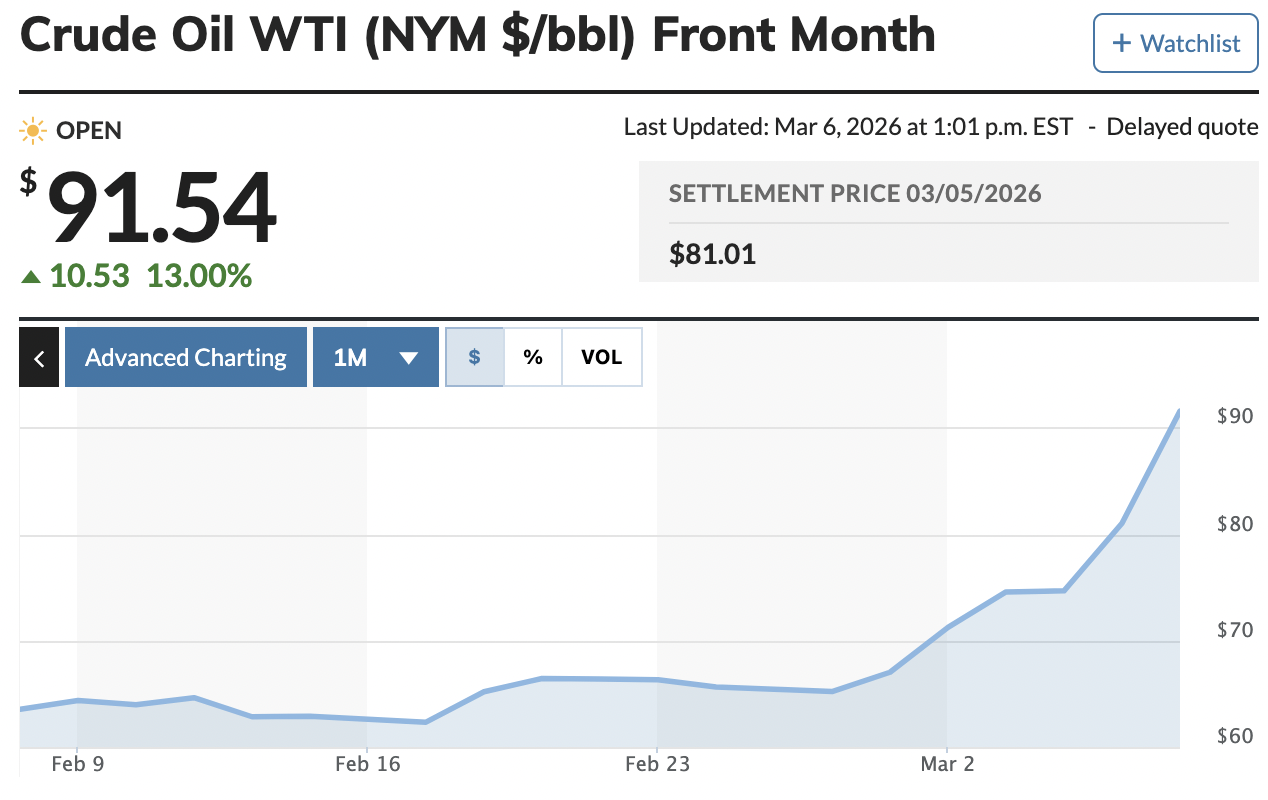Viewport: 1268px width, 800px height.
Task: Select the percent sign chart mode icon
Action: click(532, 357)
